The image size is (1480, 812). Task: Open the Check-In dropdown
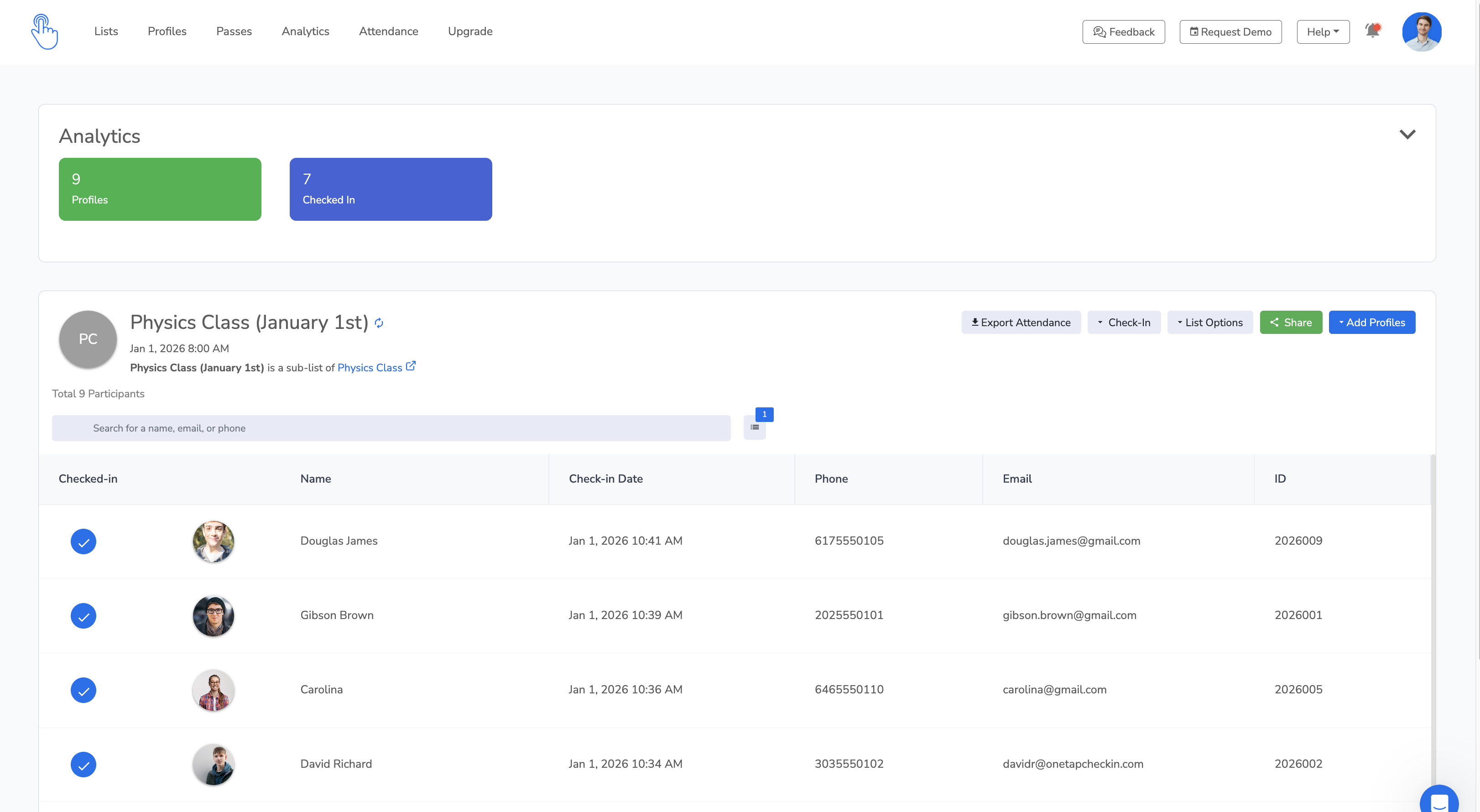coord(1124,323)
